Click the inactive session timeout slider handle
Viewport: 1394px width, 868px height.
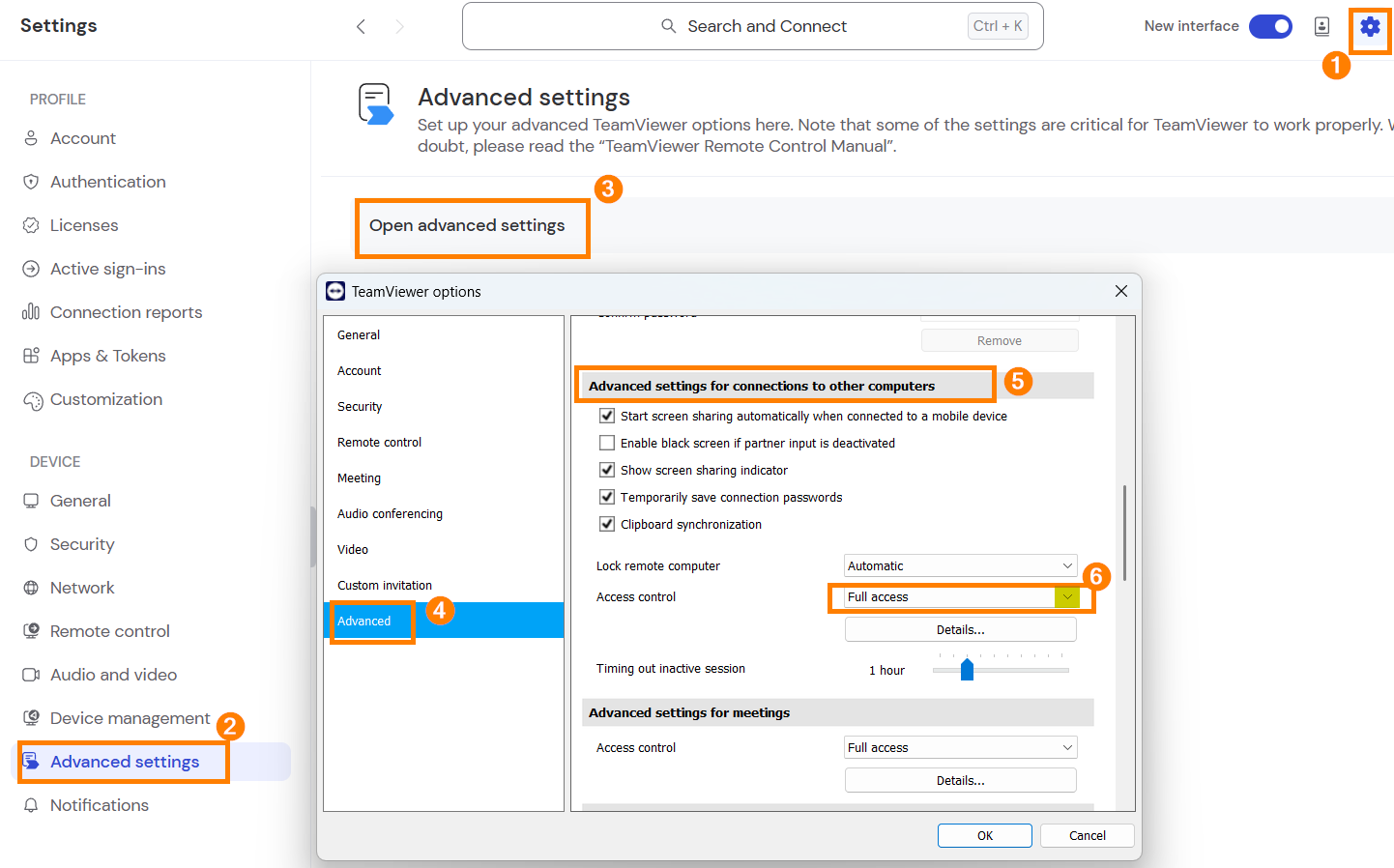click(967, 669)
